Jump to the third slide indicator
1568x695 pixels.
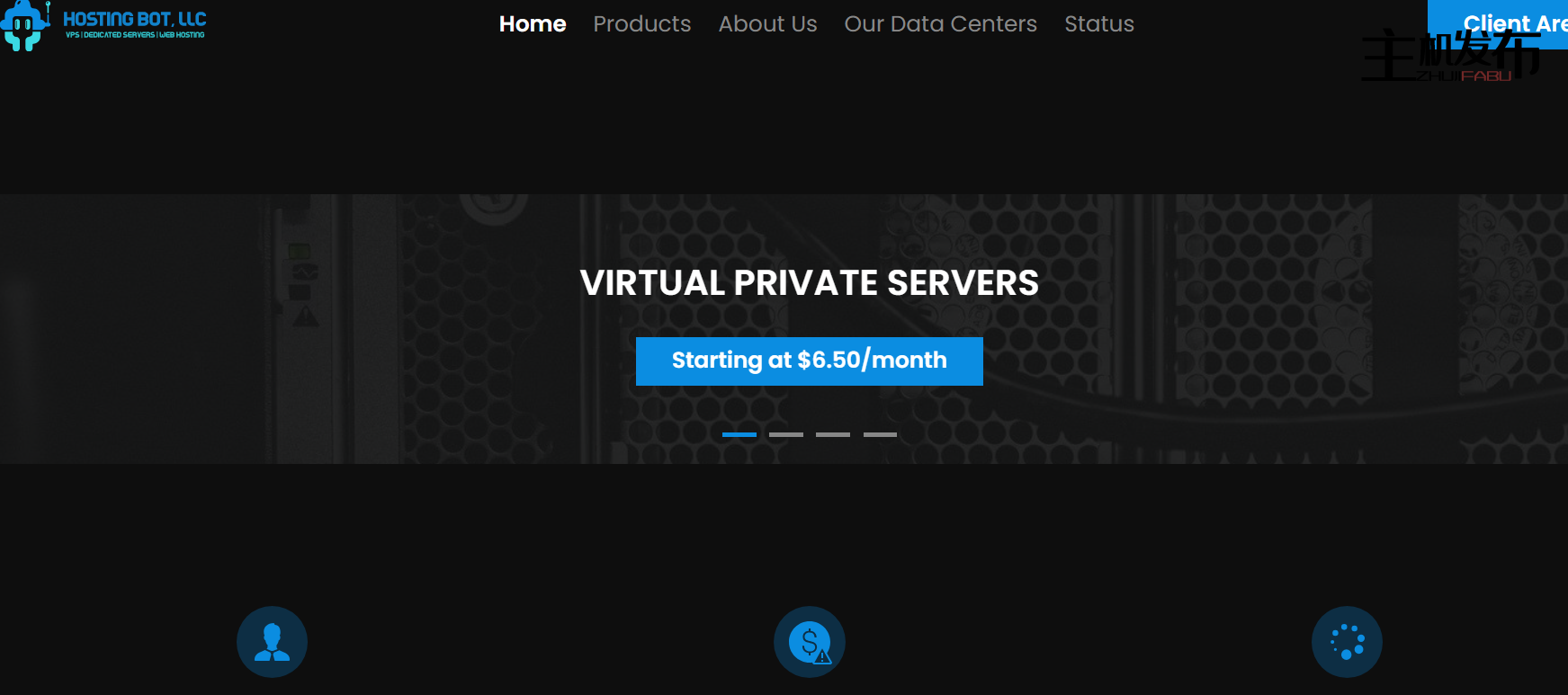[833, 434]
